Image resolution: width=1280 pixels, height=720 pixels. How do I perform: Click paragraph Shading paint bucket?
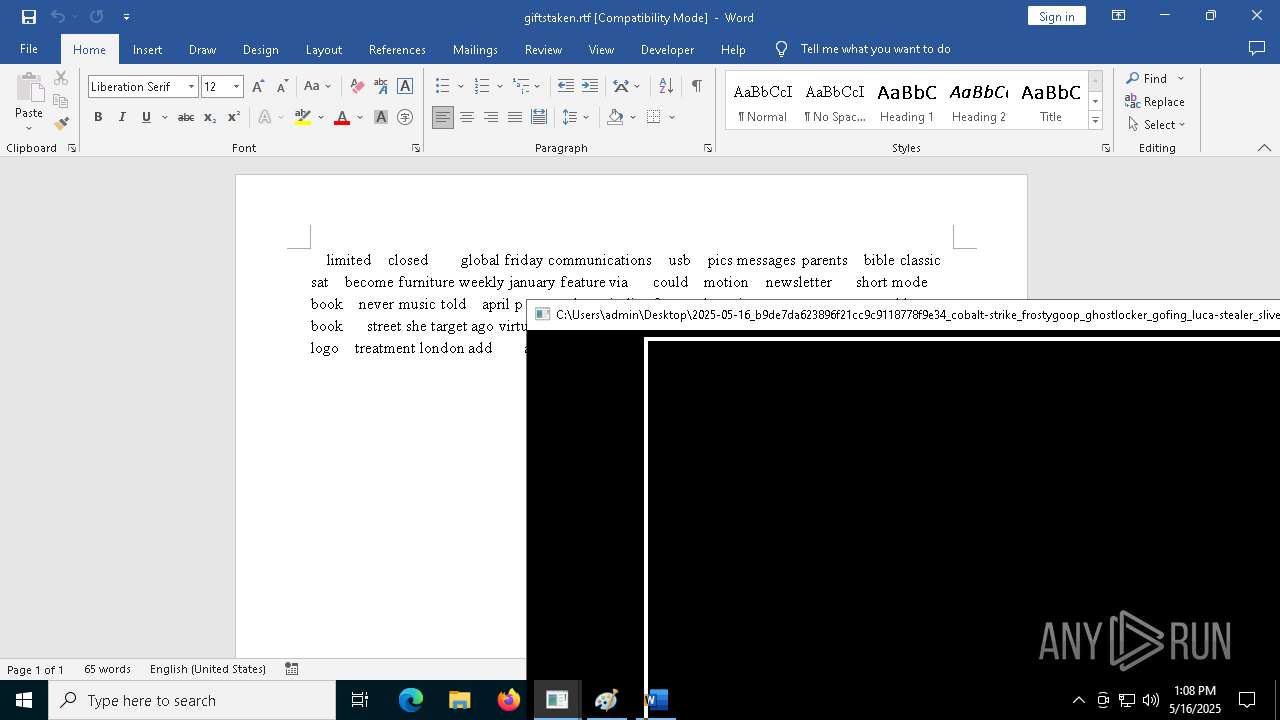(x=615, y=117)
